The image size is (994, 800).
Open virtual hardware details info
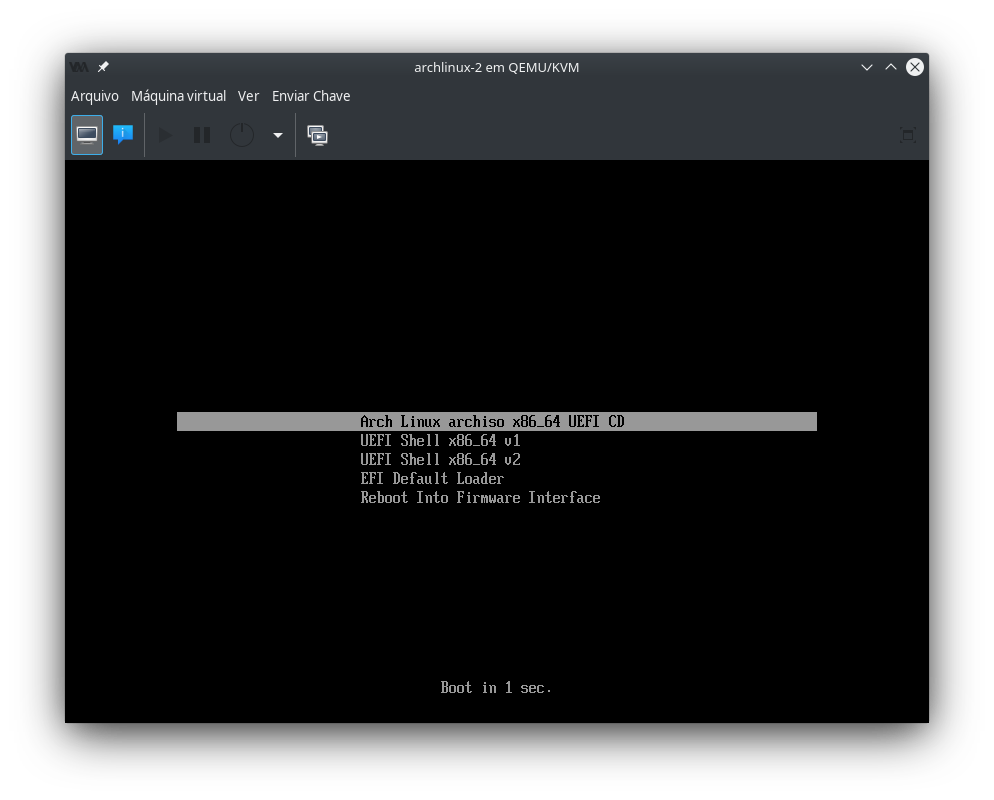coord(122,135)
